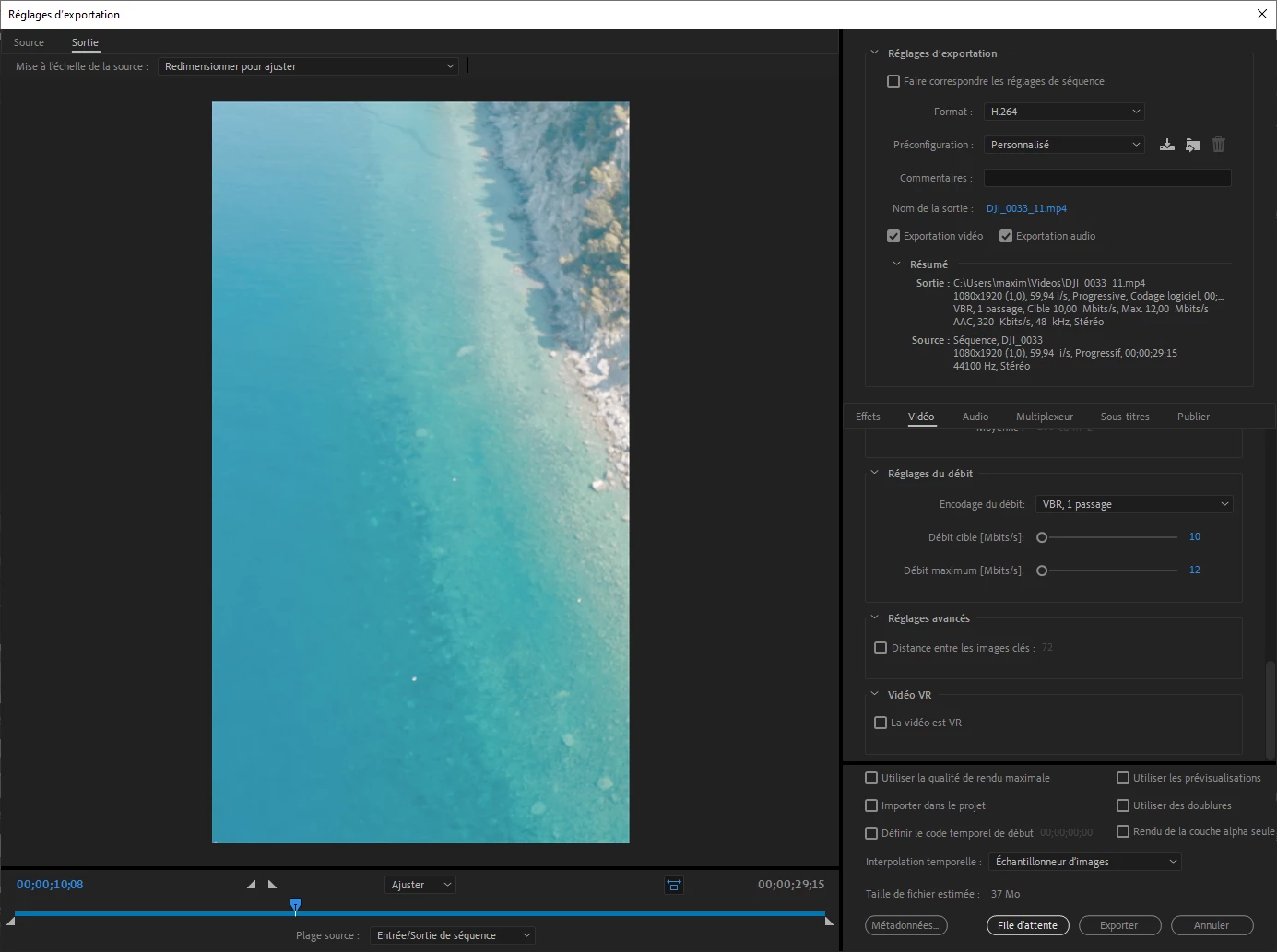Click the settings panel vertical scrollbar
Screen dimensions: 1277x952
pyautogui.click(x=1270, y=710)
